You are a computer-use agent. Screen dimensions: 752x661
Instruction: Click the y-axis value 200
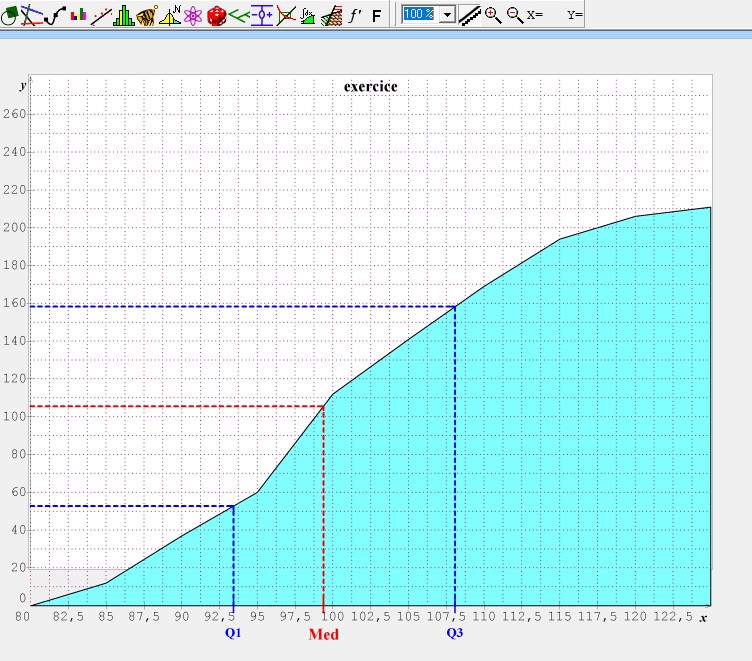(14, 227)
